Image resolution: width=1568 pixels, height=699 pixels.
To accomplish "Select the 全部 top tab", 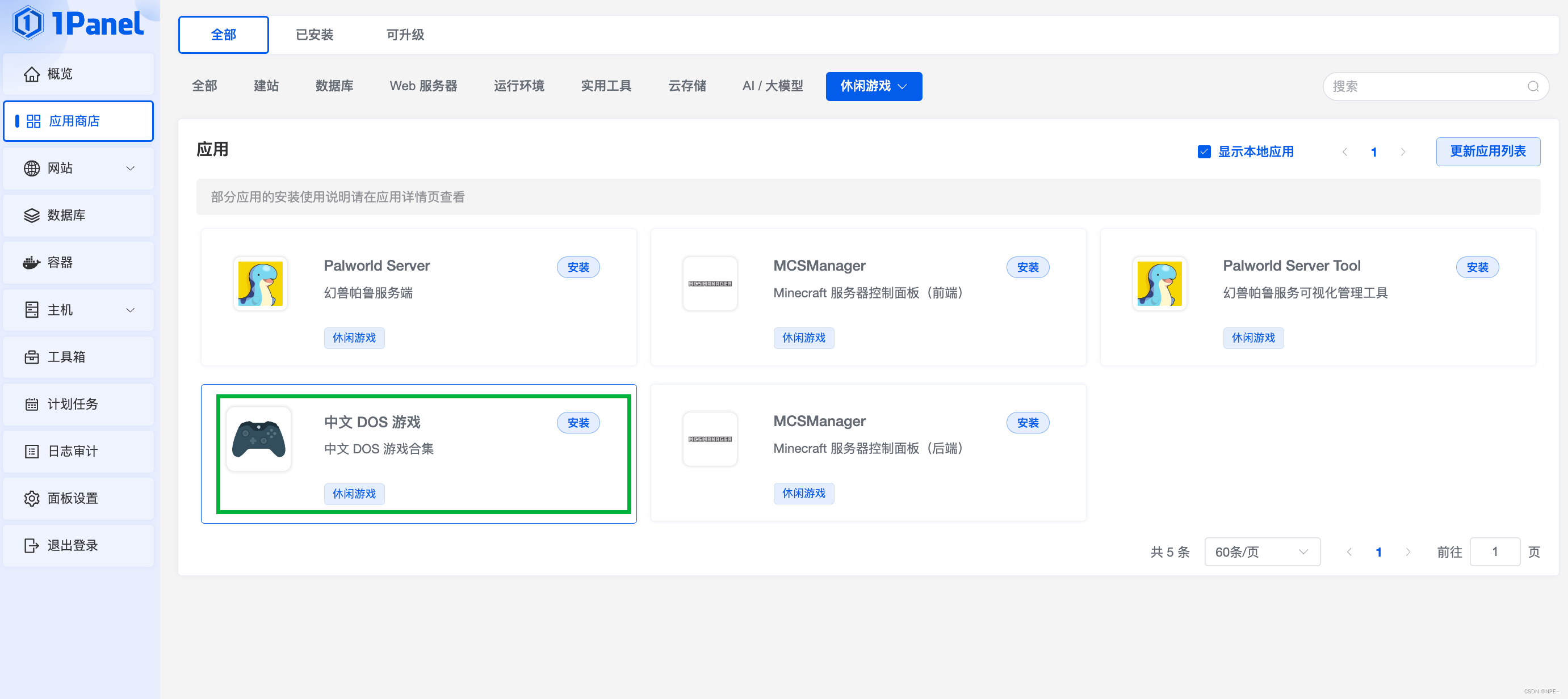I will [x=223, y=35].
